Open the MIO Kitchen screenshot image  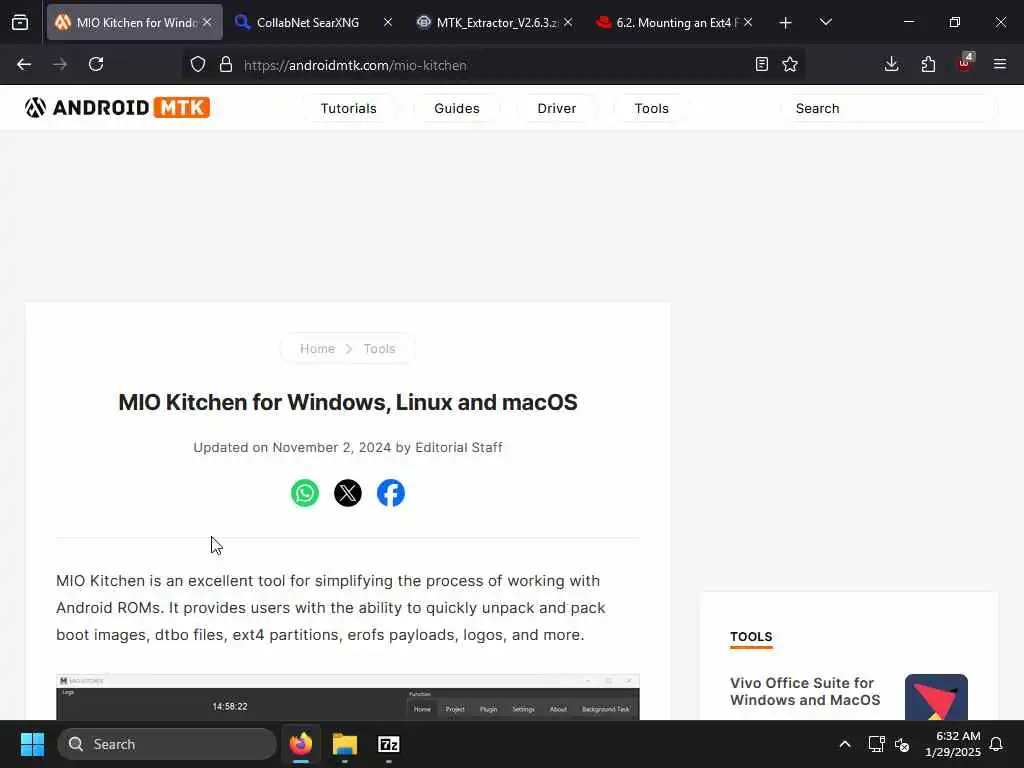347,697
